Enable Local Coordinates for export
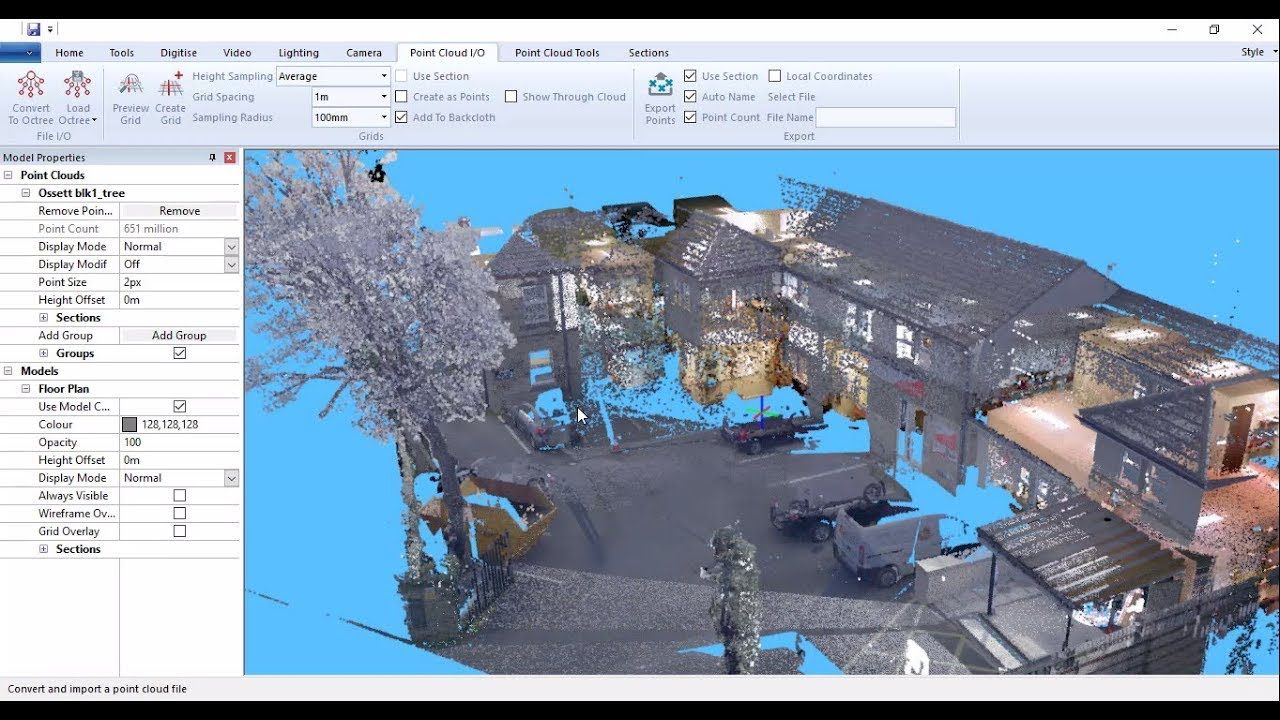The image size is (1280, 720). point(774,75)
